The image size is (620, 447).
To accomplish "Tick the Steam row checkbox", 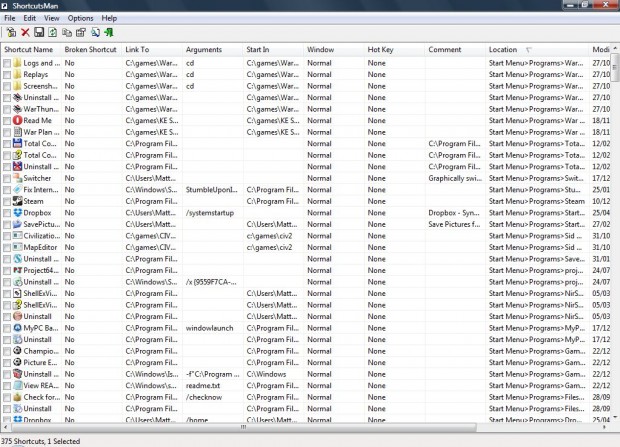I will (7, 201).
